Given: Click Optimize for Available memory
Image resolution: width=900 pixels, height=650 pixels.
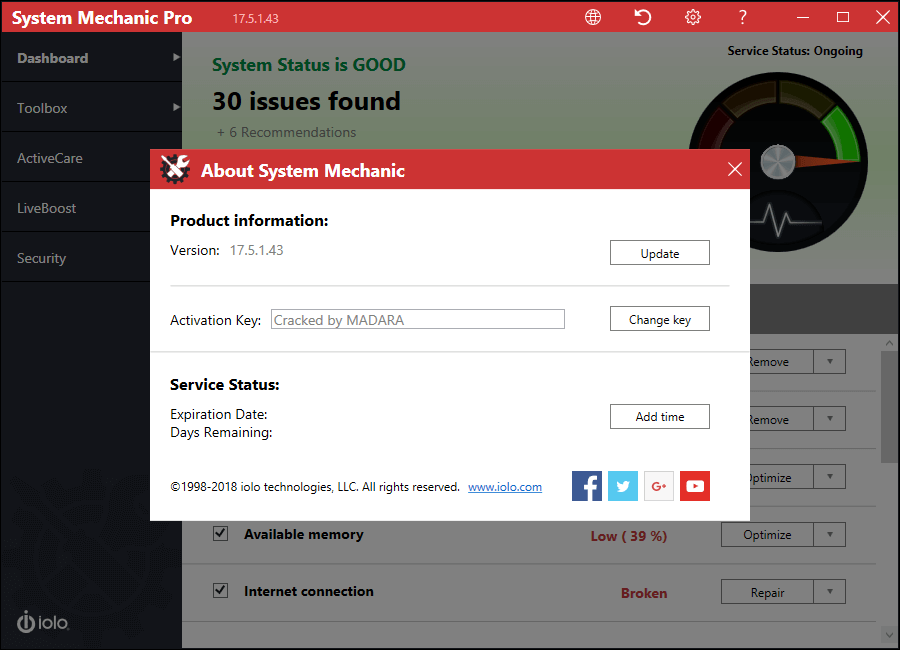Looking at the screenshot, I should 767,535.
